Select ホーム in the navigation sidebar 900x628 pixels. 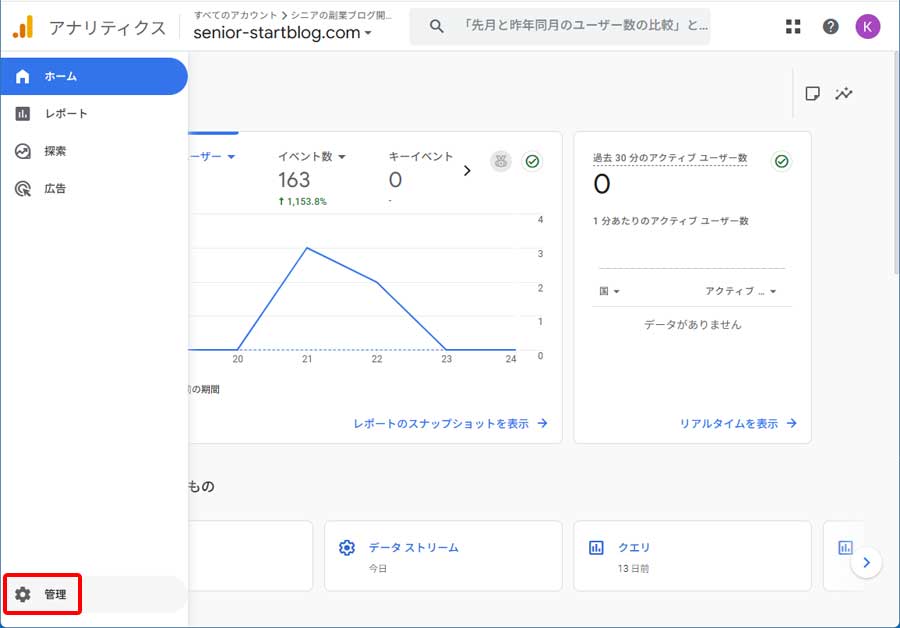(58, 76)
